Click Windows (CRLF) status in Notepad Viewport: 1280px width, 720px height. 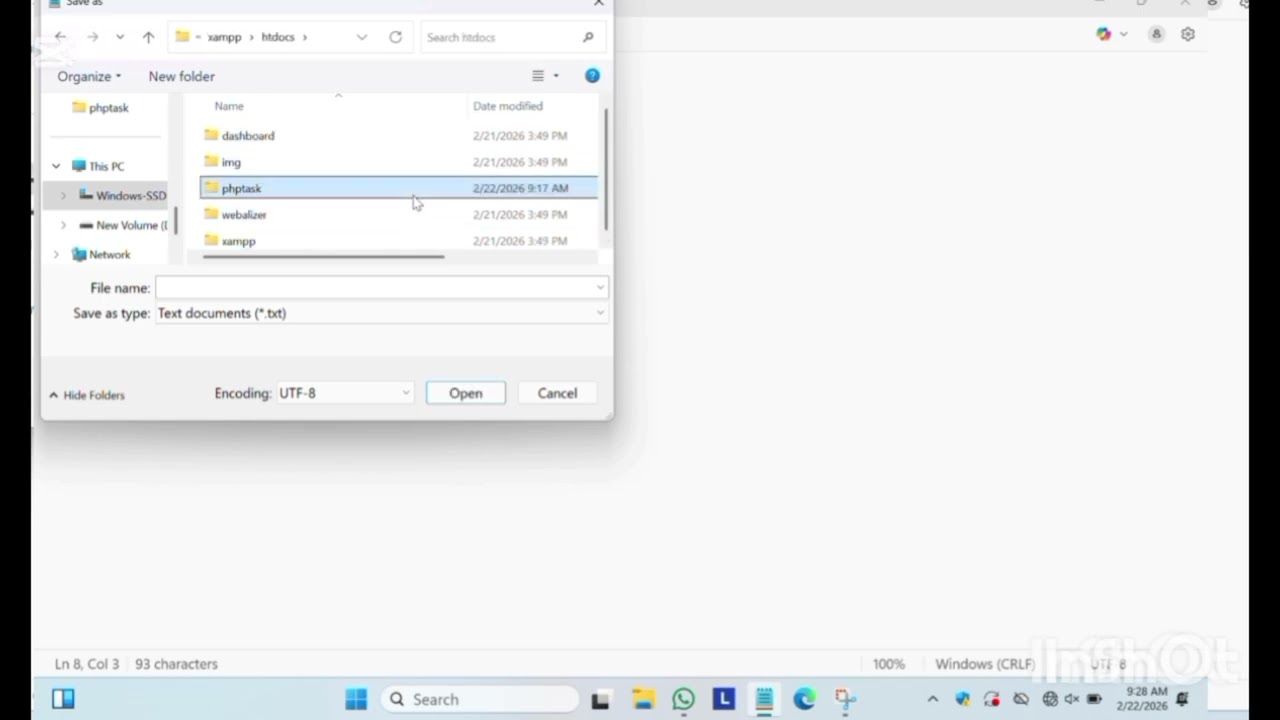(985, 664)
